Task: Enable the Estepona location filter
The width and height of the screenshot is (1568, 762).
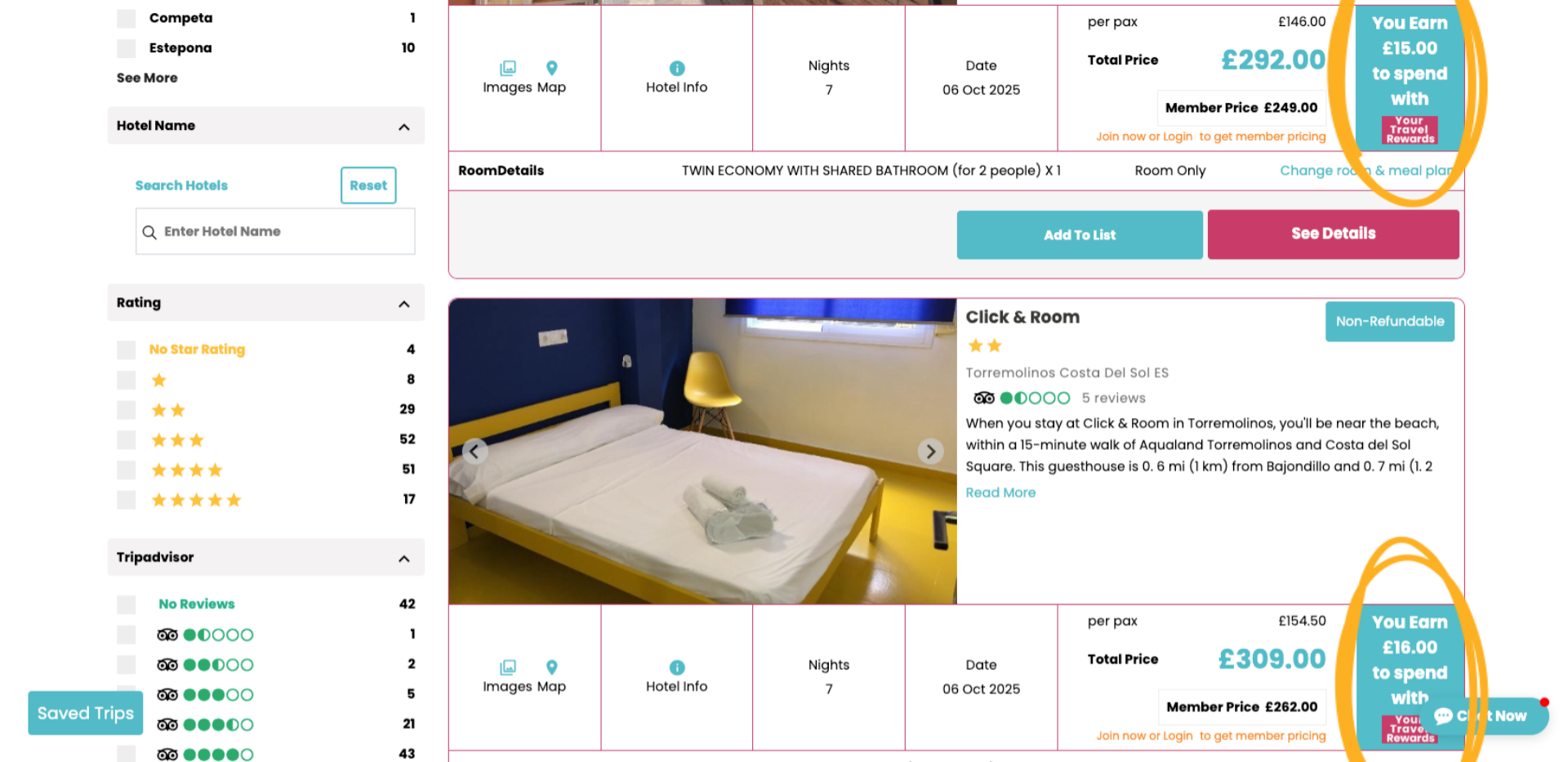Action: pyautogui.click(x=126, y=48)
